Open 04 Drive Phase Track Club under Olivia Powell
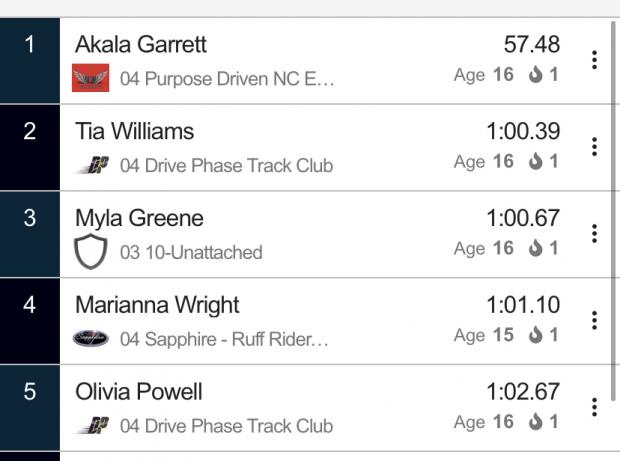620x461 pixels. (227, 426)
